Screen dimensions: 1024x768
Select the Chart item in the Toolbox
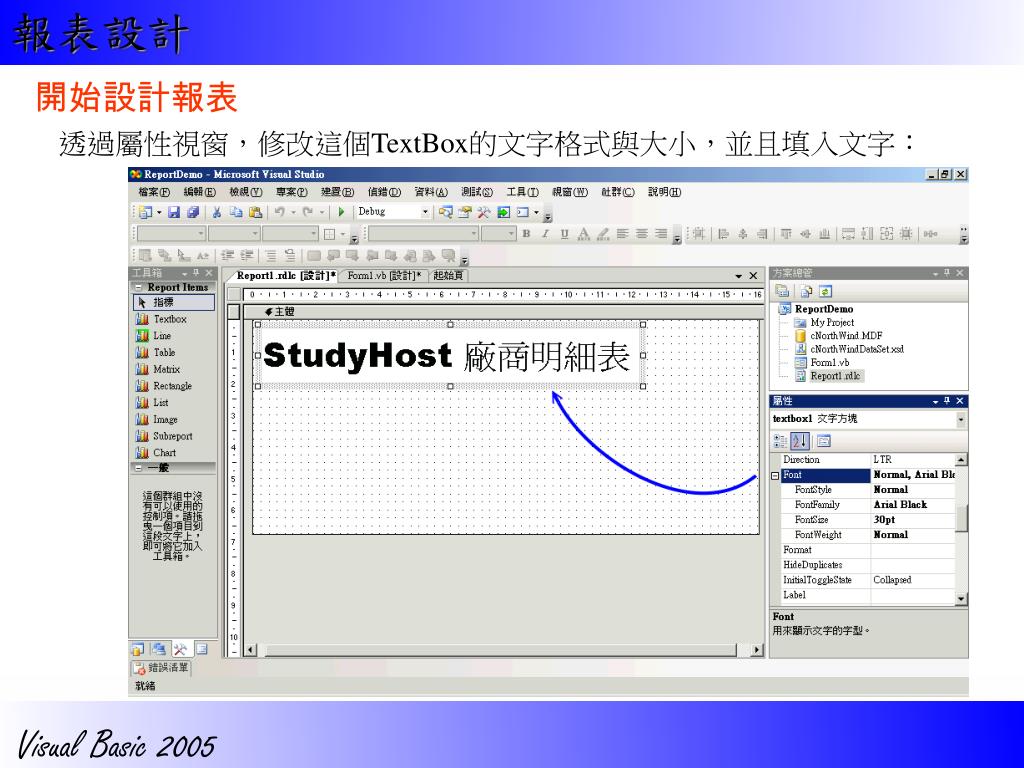pos(174,453)
